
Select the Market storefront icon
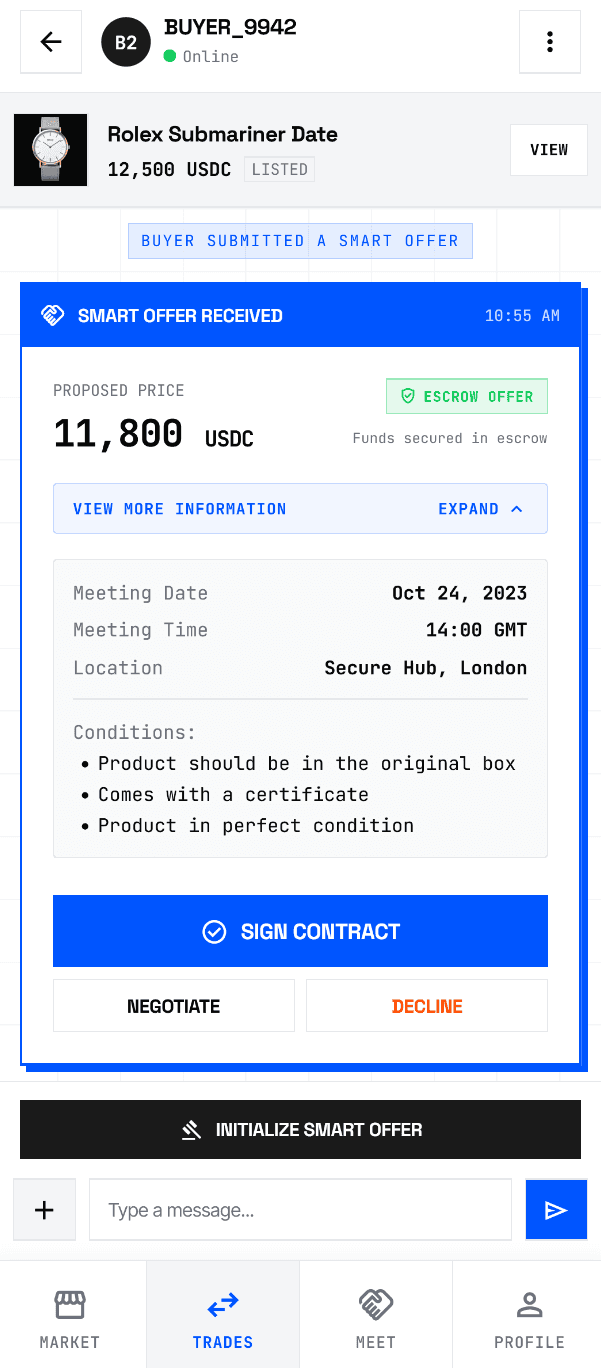pos(69,1305)
